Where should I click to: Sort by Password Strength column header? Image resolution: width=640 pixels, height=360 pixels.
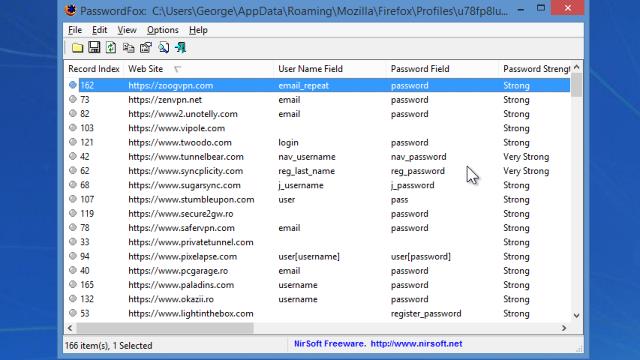pyautogui.click(x=535, y=69)
